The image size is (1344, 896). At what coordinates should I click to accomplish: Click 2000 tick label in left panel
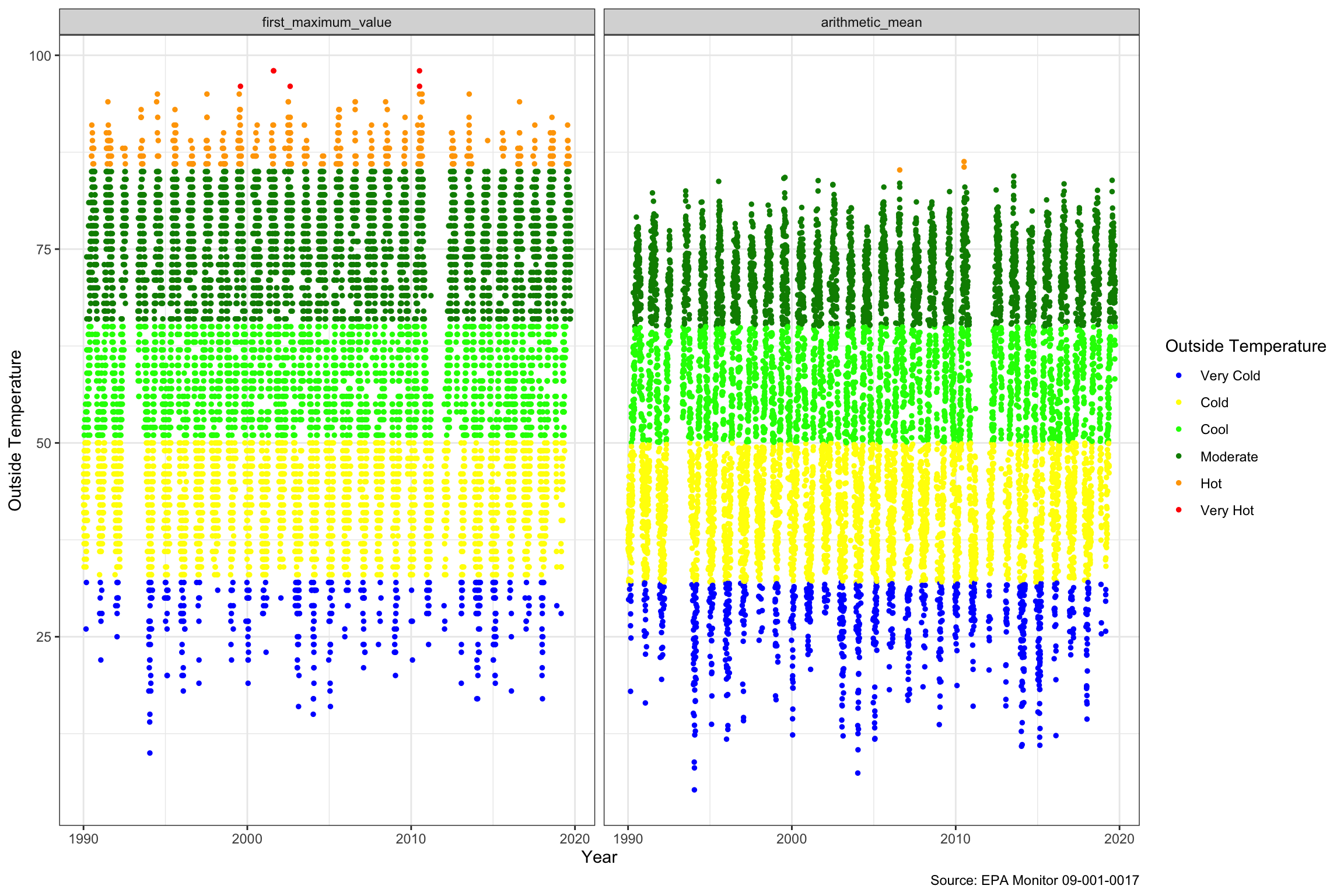click(x=247, y=839)
